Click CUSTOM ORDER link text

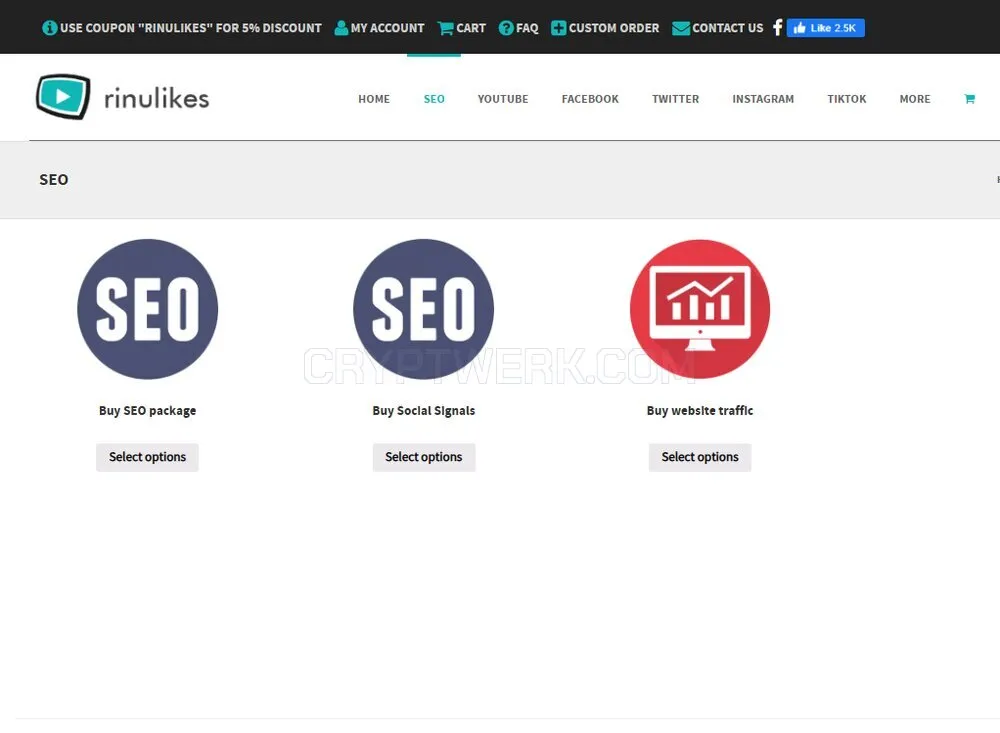pos(614,28)
